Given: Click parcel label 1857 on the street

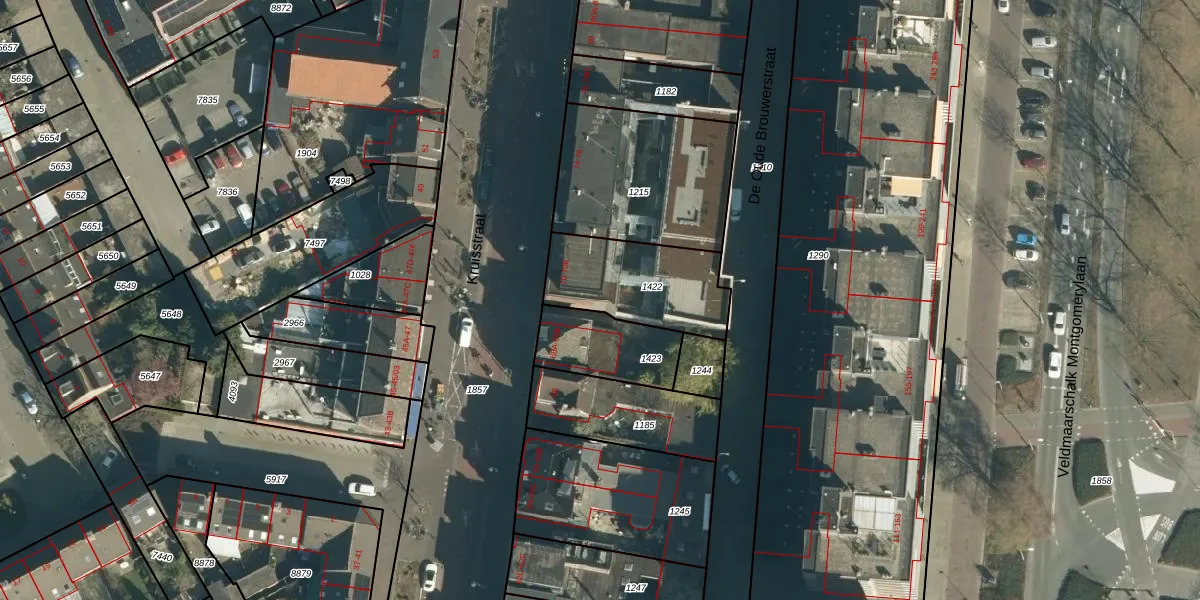Looking at the screenshot, I should (477, 389).
